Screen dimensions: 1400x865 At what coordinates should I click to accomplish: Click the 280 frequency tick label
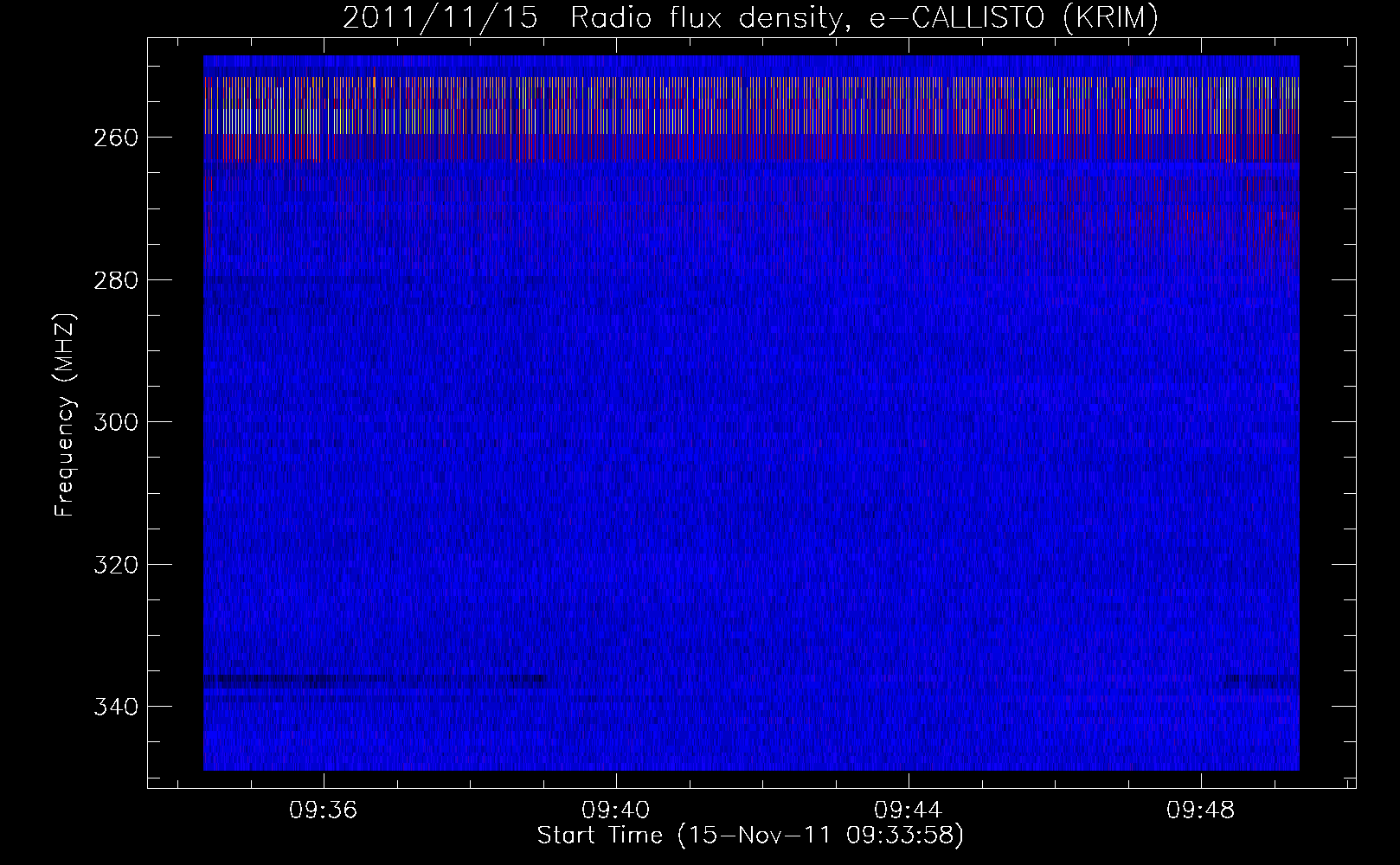[115, 280]
